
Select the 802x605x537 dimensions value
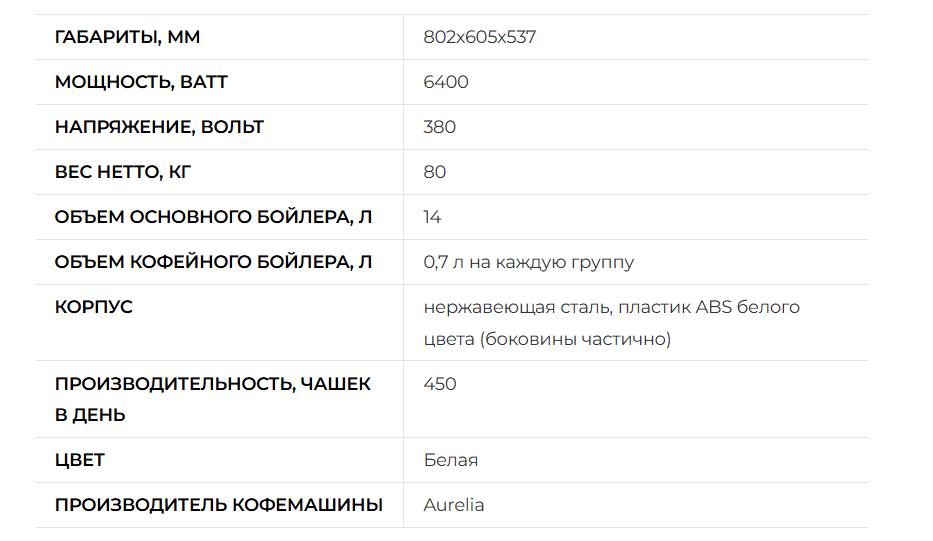tap(480, 37)
